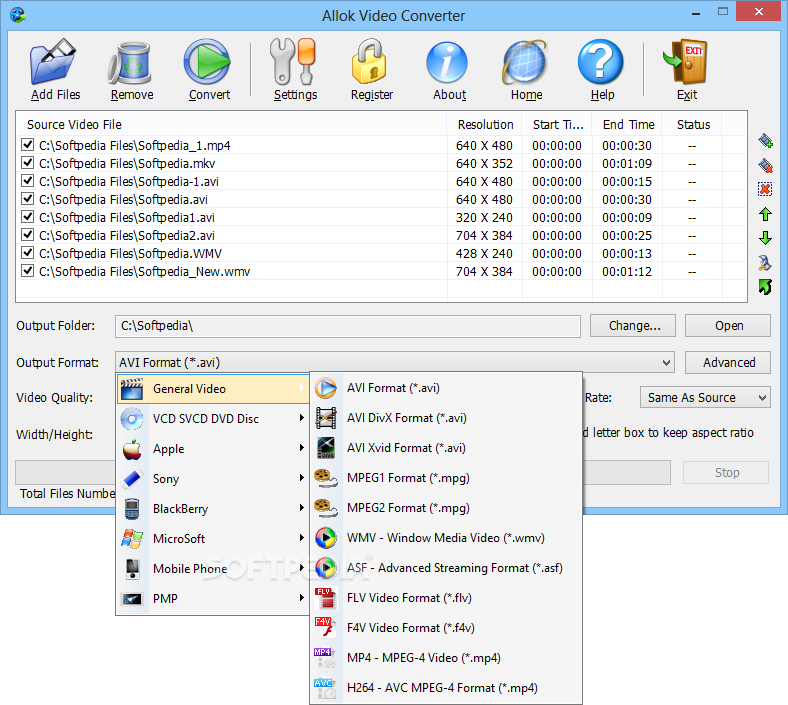Screen dimensions: 788x705
Task: Choose ASF - Advanced Streaming Format
Action: click(446, 568)
